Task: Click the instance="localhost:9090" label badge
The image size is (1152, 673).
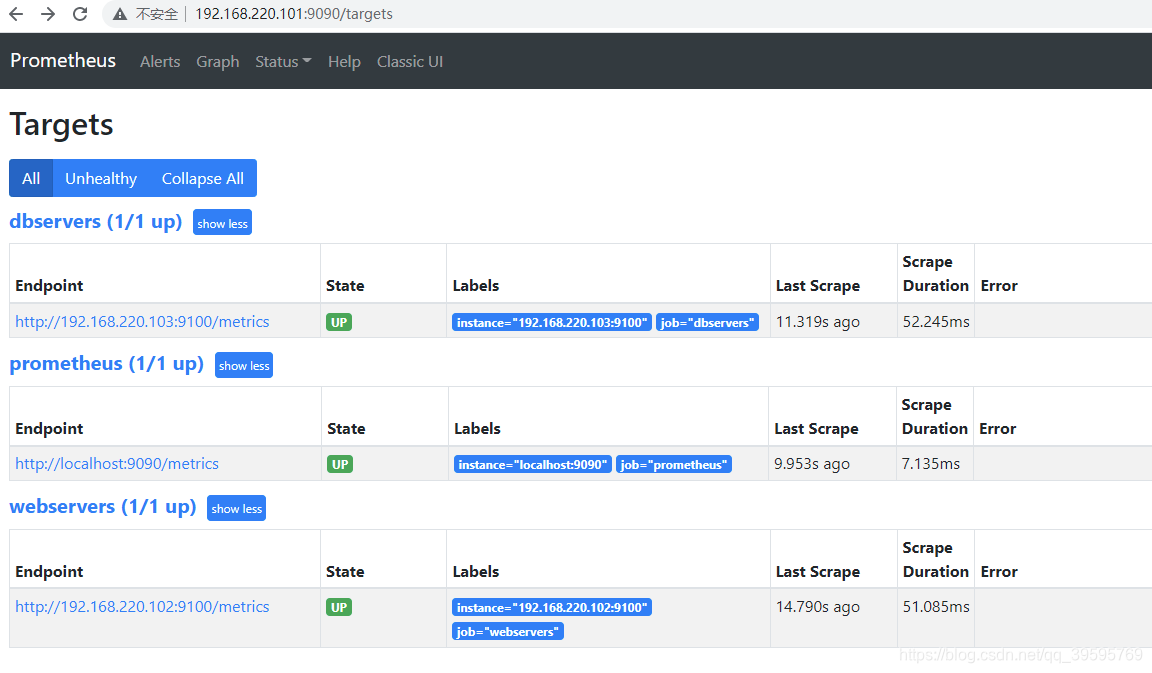Action: click(x=533, y=464)
